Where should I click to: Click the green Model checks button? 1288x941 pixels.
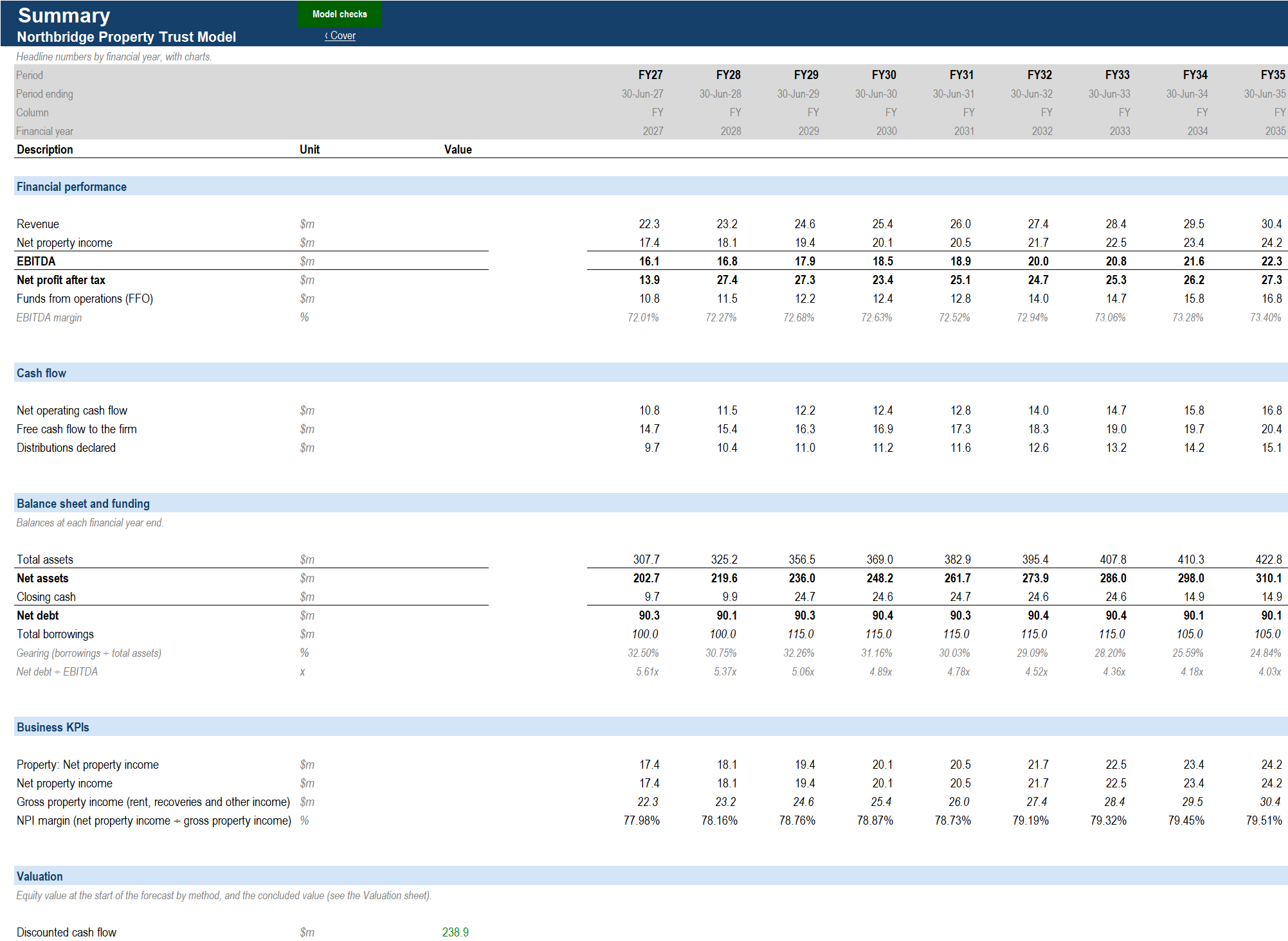[x=339, y=14]
